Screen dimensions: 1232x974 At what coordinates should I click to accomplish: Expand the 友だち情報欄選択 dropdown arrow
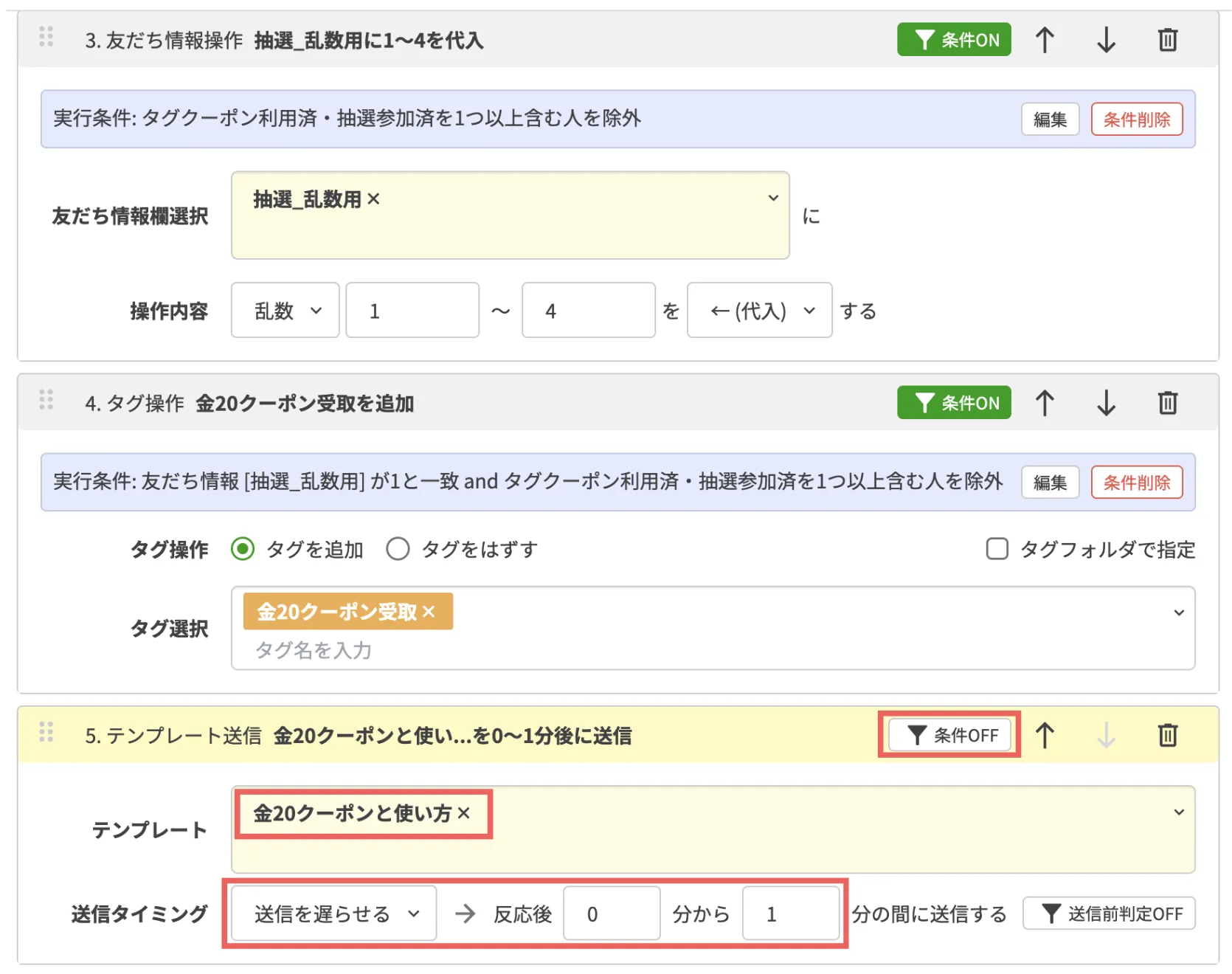773,198
